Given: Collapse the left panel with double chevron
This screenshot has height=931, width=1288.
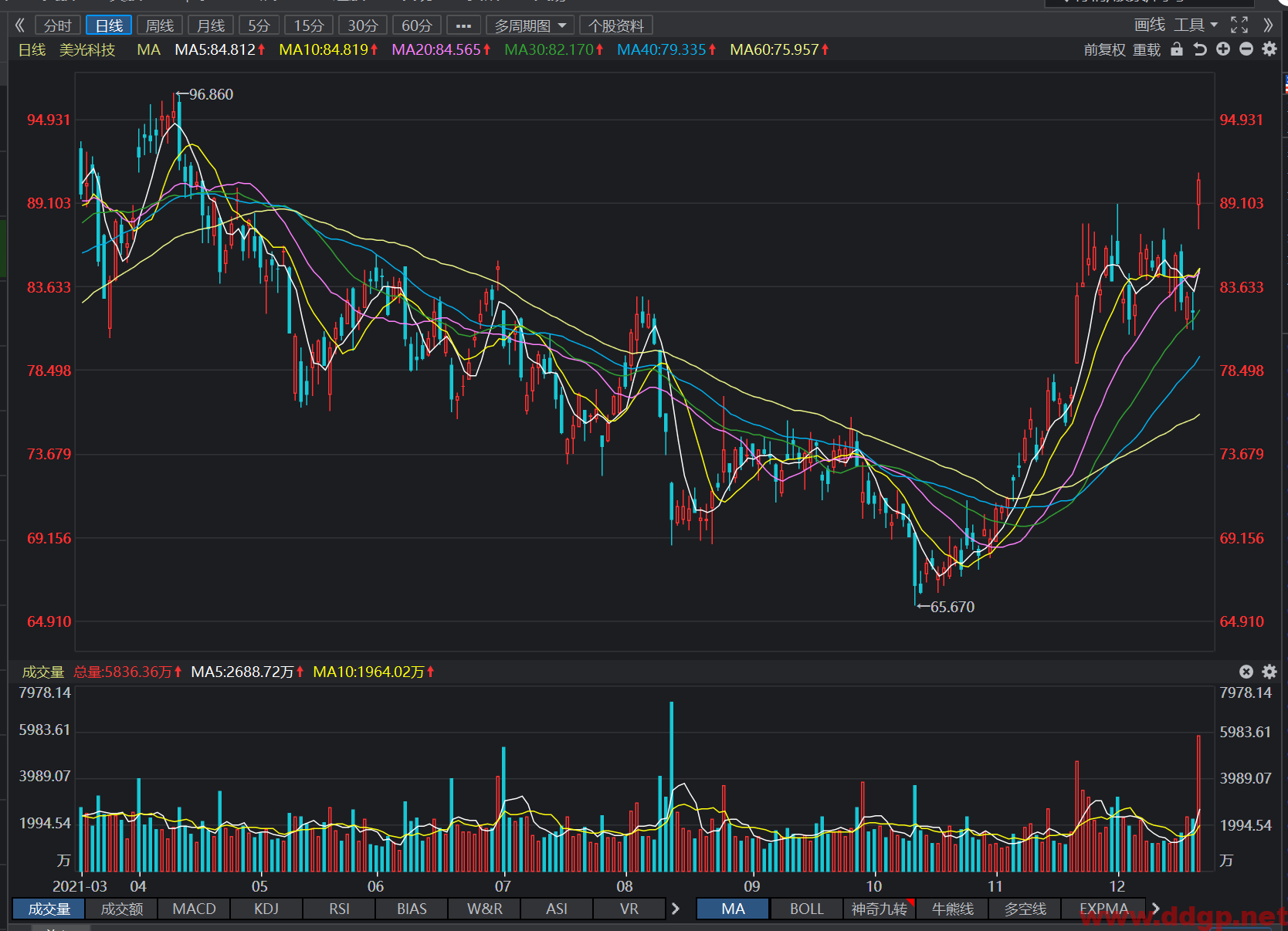Looking at the screenshot, I should click(x=20, y=25).
